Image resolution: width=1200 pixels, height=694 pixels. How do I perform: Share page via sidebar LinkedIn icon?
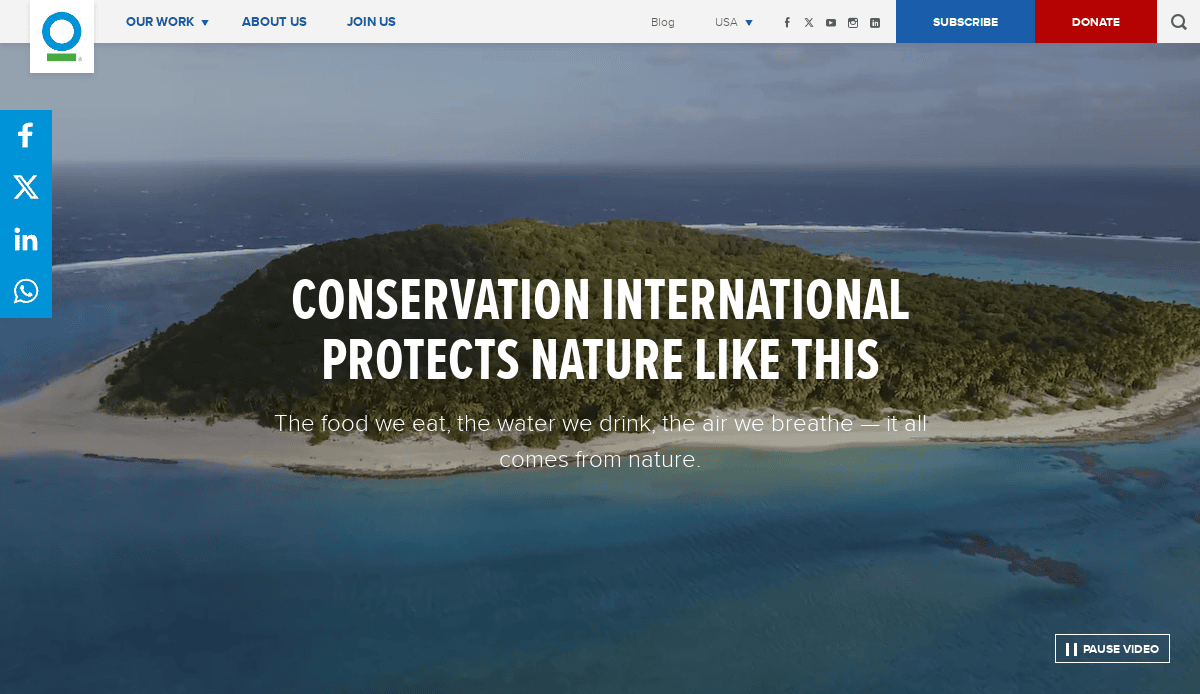26,239
